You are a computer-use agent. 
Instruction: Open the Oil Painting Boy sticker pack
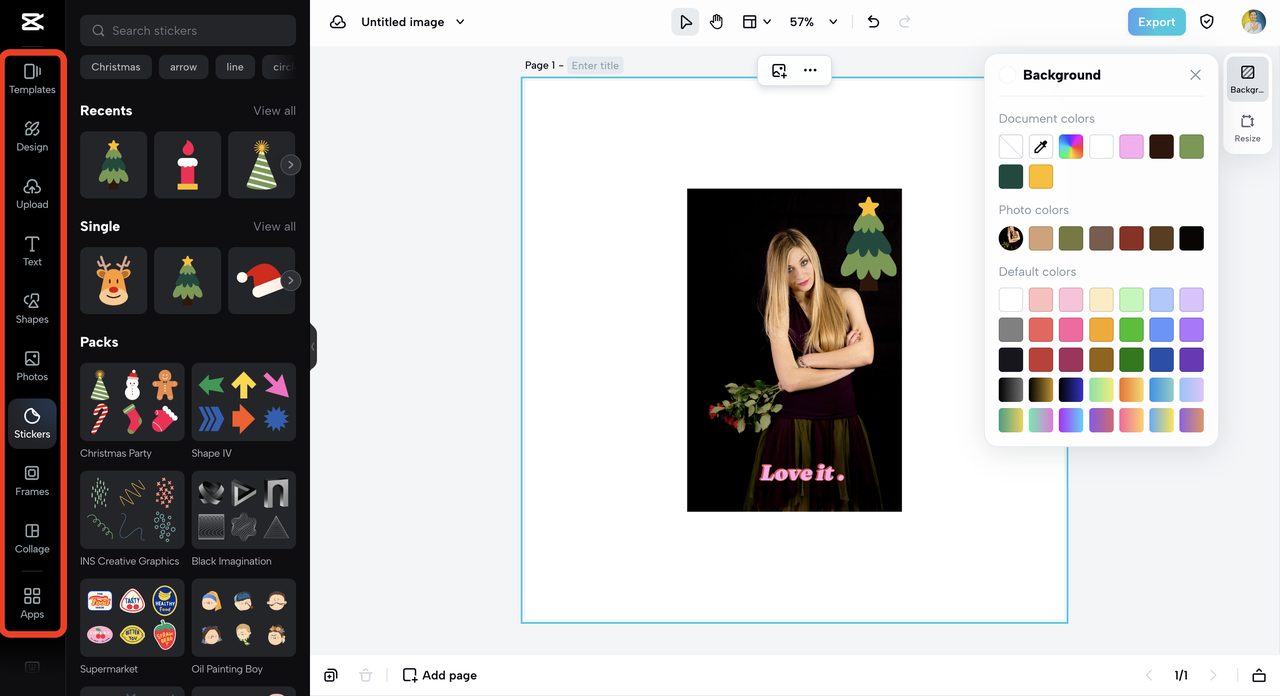(244, 618)
